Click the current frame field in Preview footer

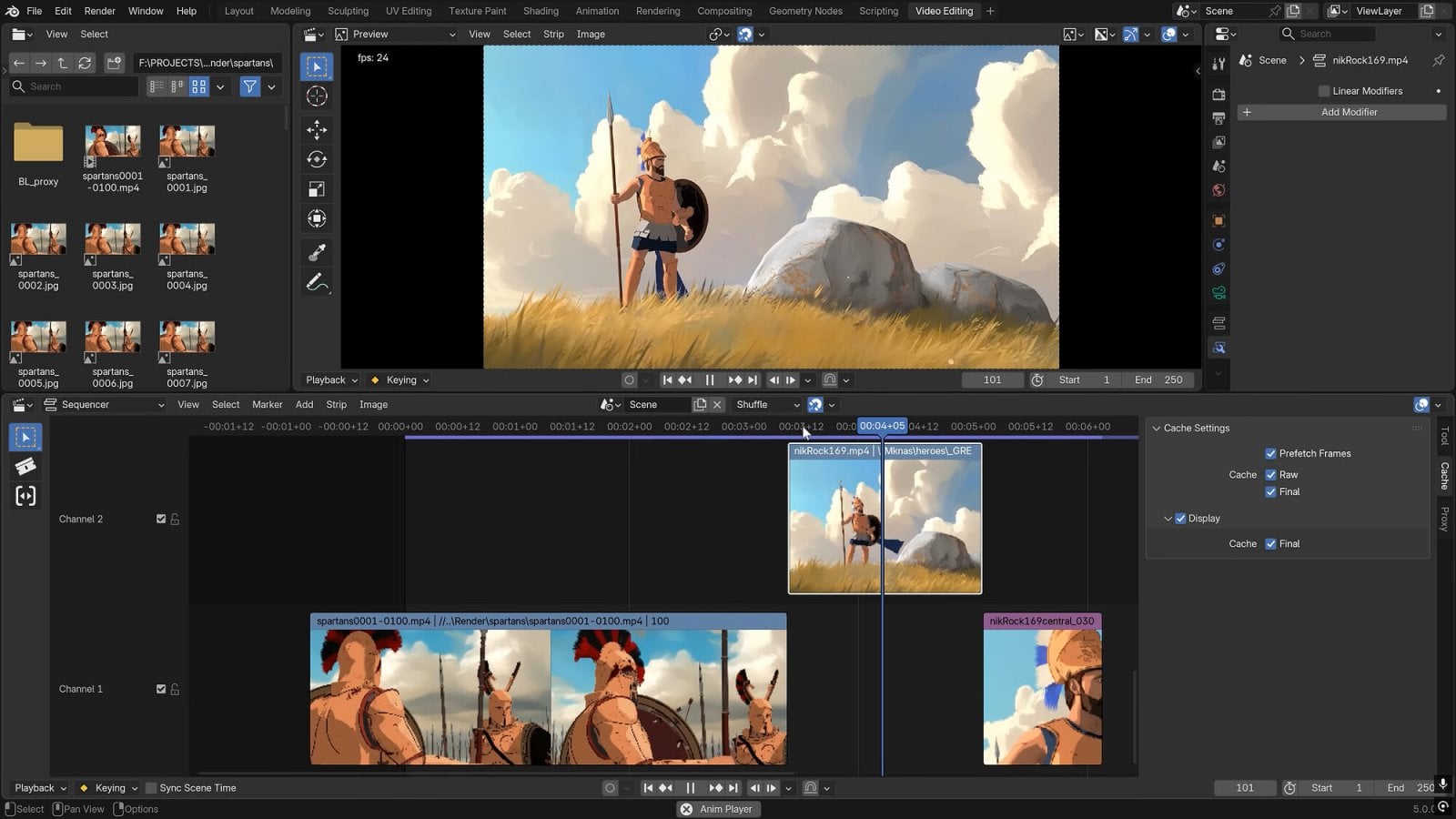pyautogui.click(x=992, y=380)
